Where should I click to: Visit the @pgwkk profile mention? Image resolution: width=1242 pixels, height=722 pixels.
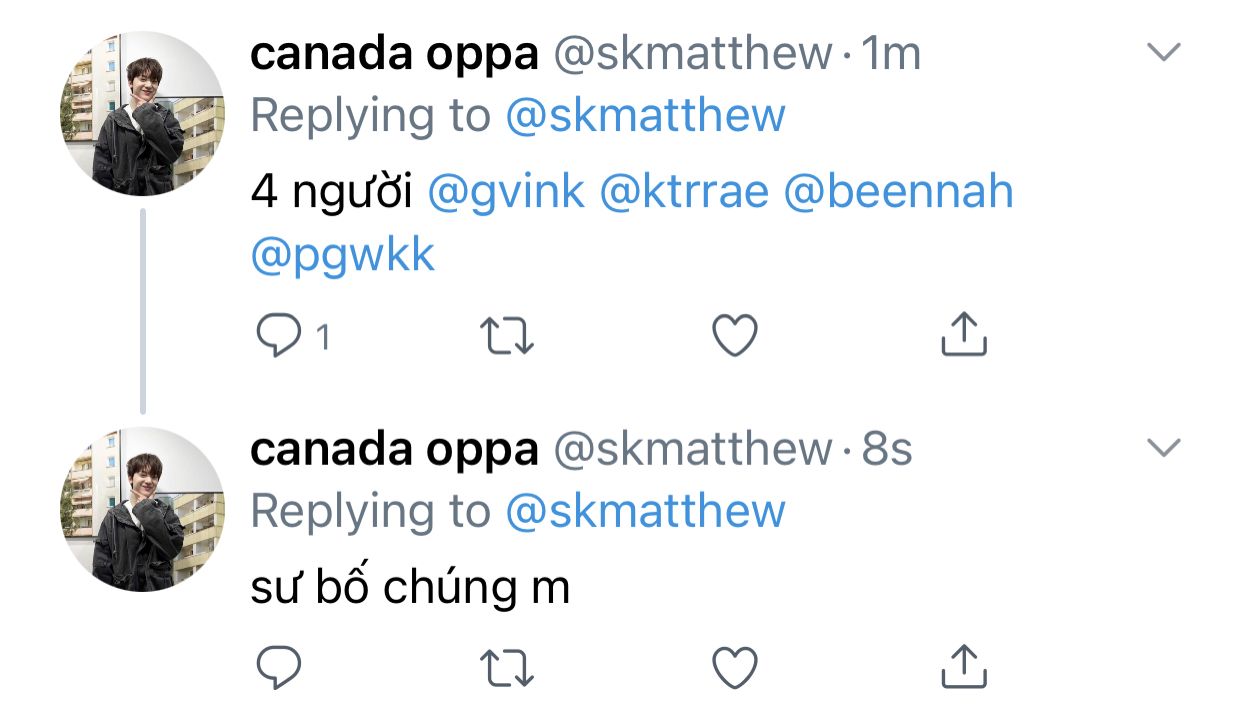pos(343,256)
